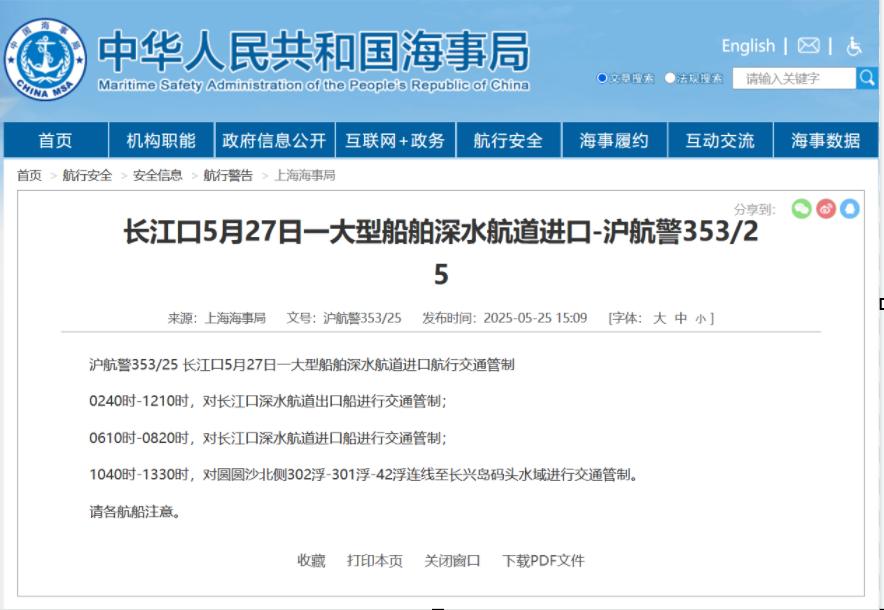884x610 pixels.
Task: Open the 政府信息公开 navigation menu
Action: (x=274, y=140)
